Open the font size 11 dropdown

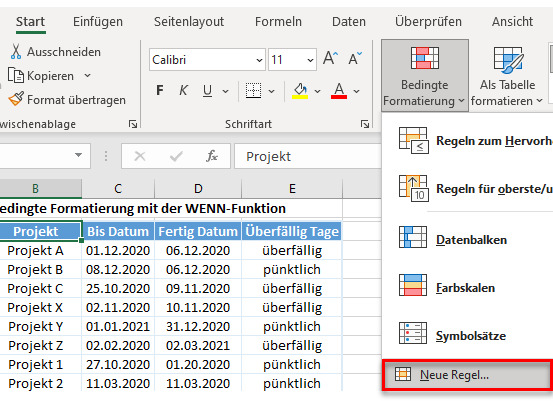tap(310, 60)
